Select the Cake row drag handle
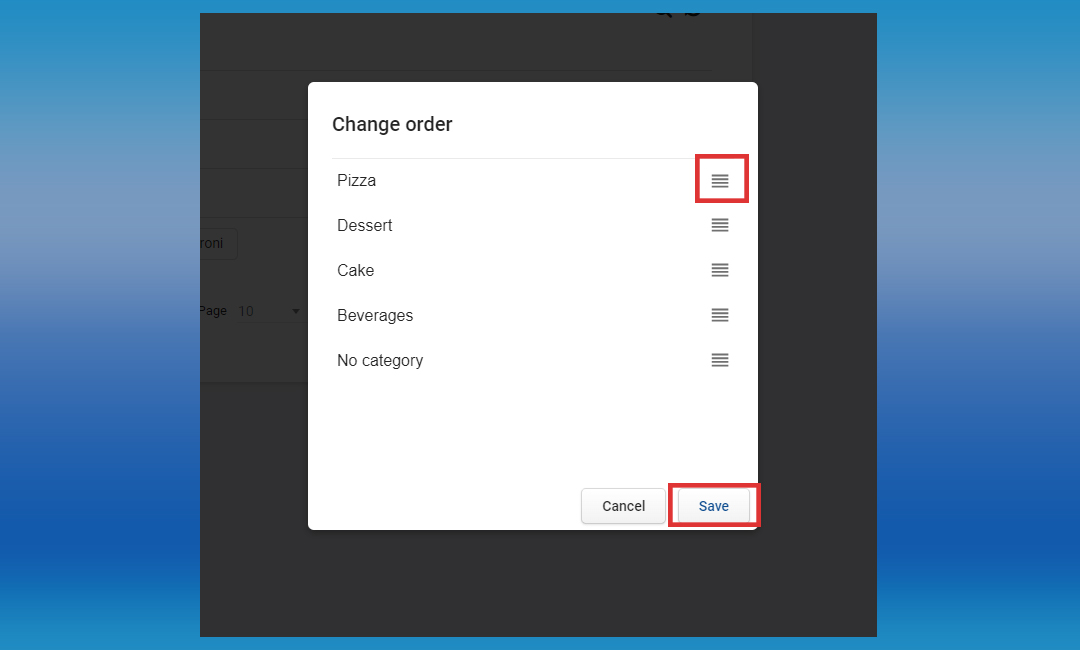This screenshot has height=650, width=1080. [x=720, y=271]
